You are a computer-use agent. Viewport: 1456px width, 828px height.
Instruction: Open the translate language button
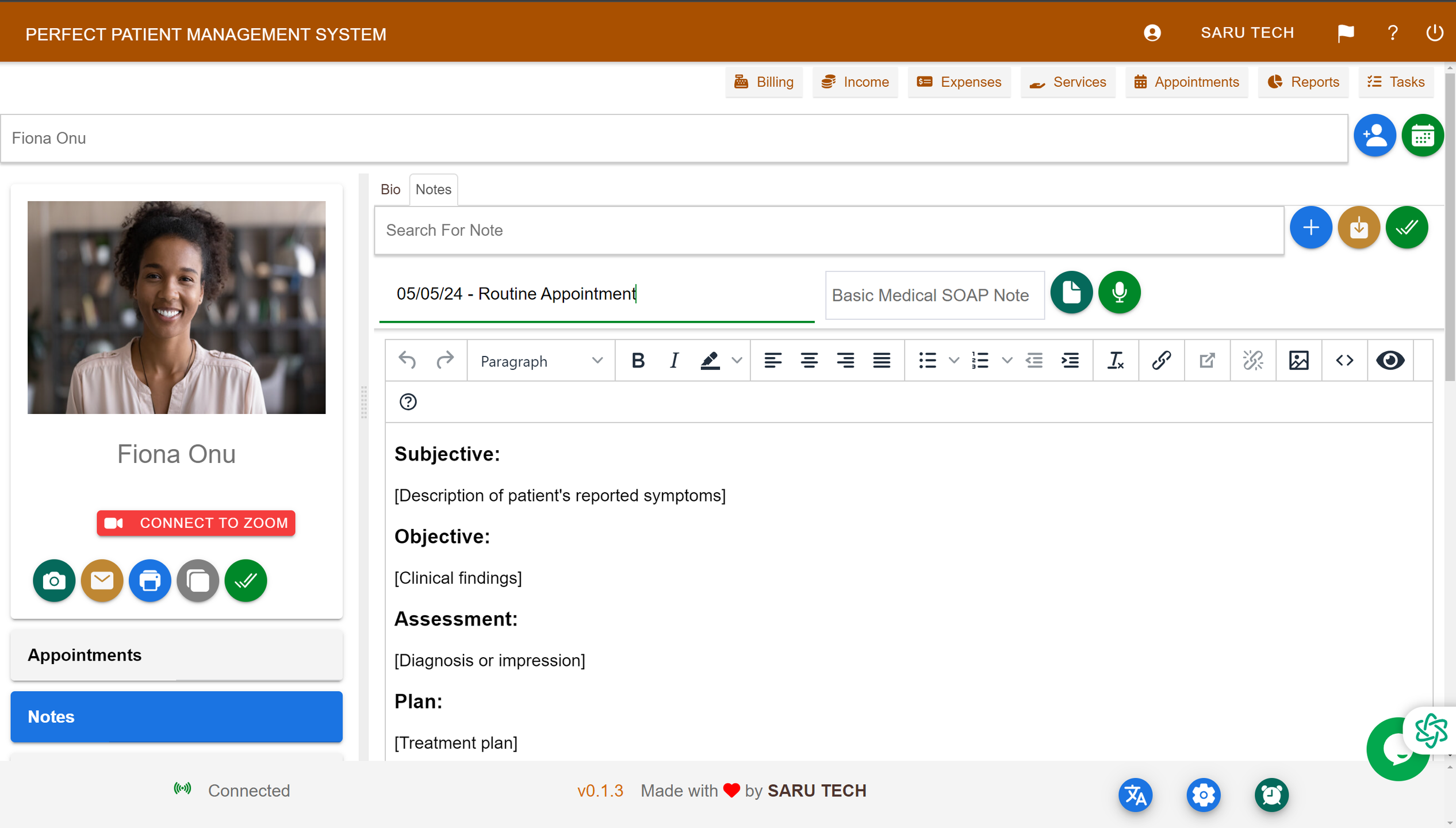pos(1135,795)
